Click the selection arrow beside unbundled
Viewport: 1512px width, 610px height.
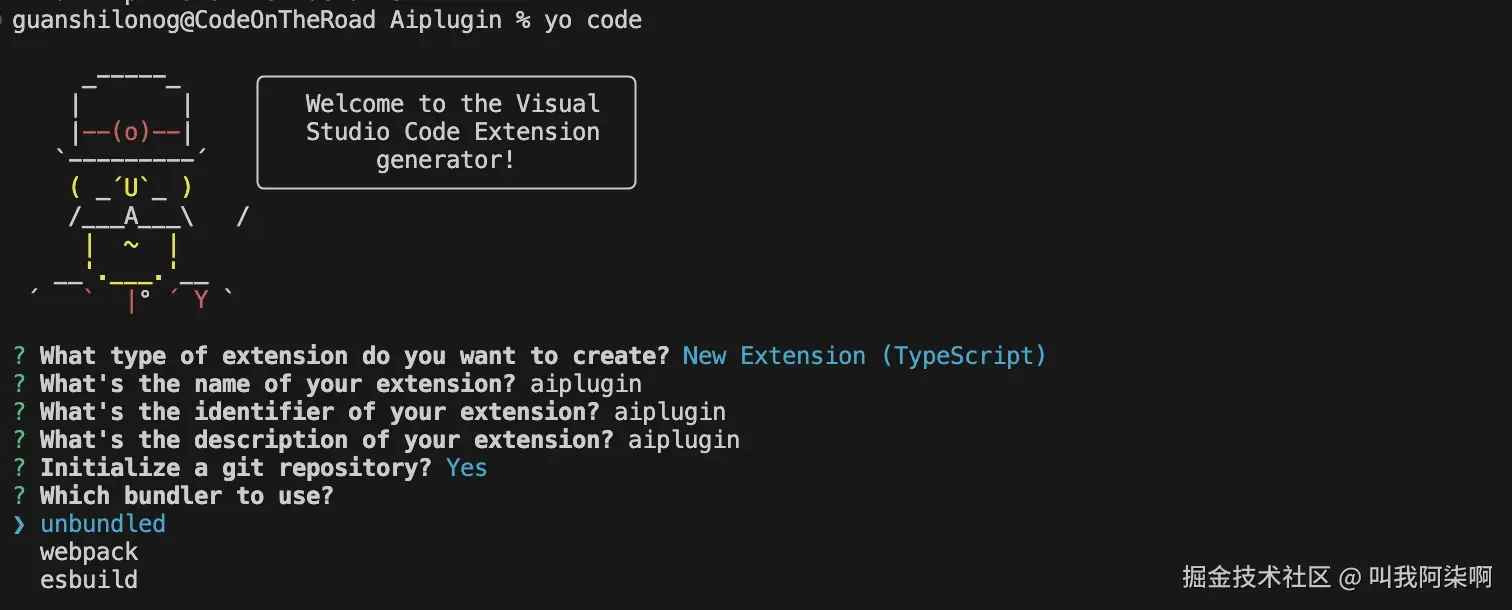click(x=19, y=524)
